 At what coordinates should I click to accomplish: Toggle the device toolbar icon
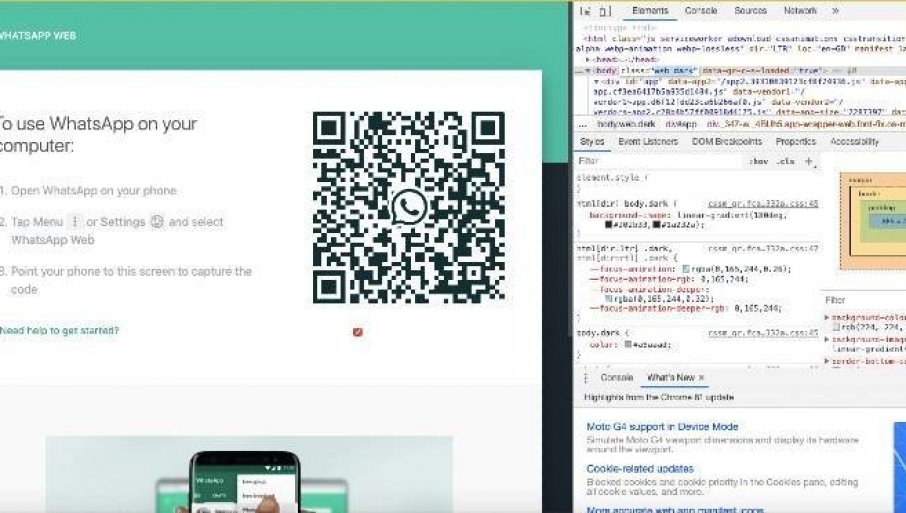[x=605, y=11]
